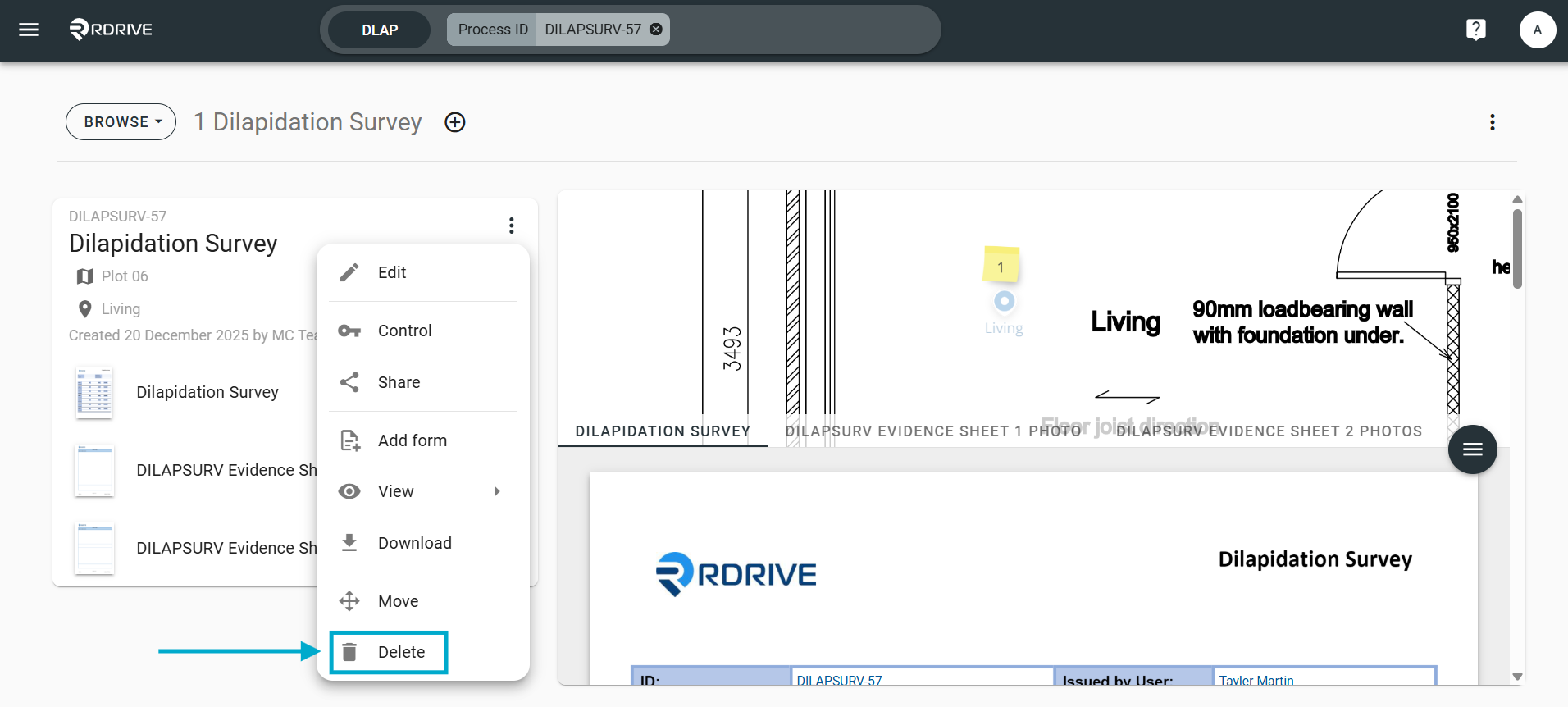
Task: Open second DILAPSURV Evidence Sheet thumbnail
Action: (94, 548)
